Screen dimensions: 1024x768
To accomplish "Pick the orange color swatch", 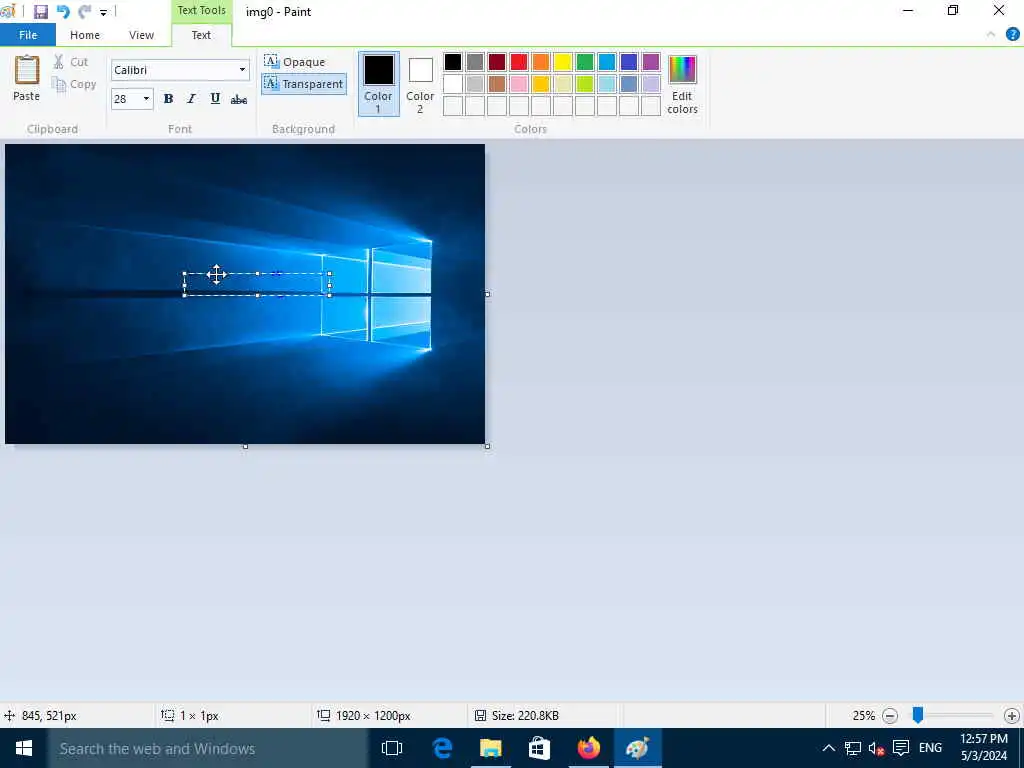I will click(x=541, y=62).
